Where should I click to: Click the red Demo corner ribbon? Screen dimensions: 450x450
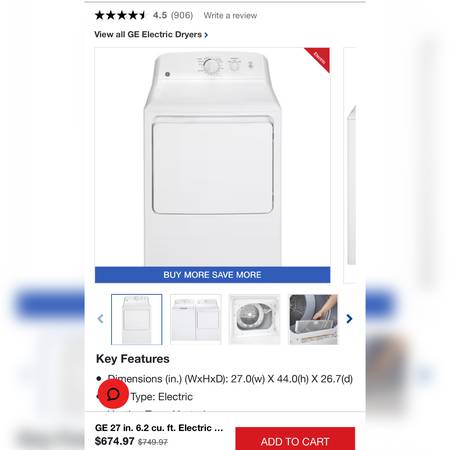(x=320, y=58)
